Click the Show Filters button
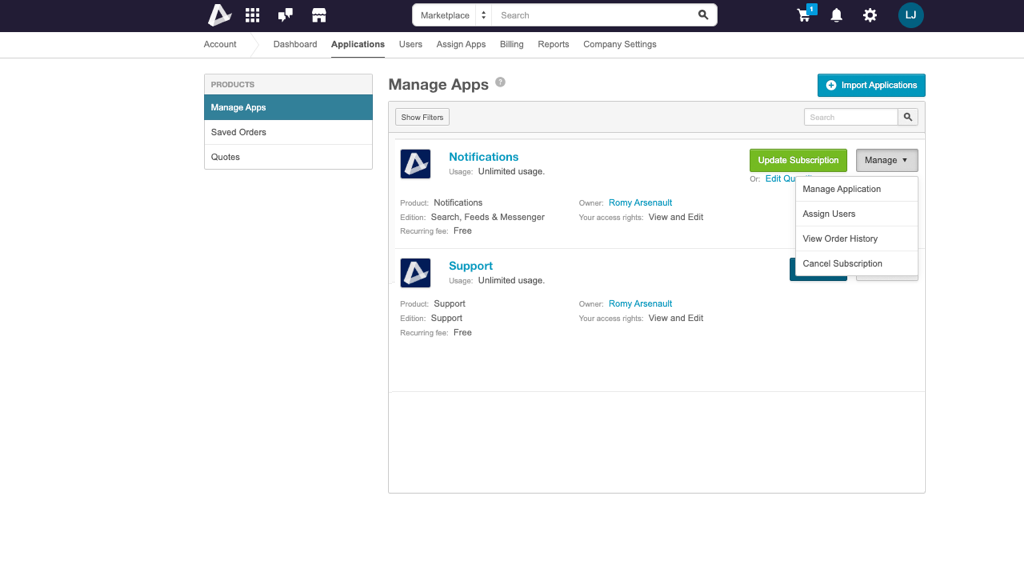Viewport: 1024px width, 576px height. point(422,118)
